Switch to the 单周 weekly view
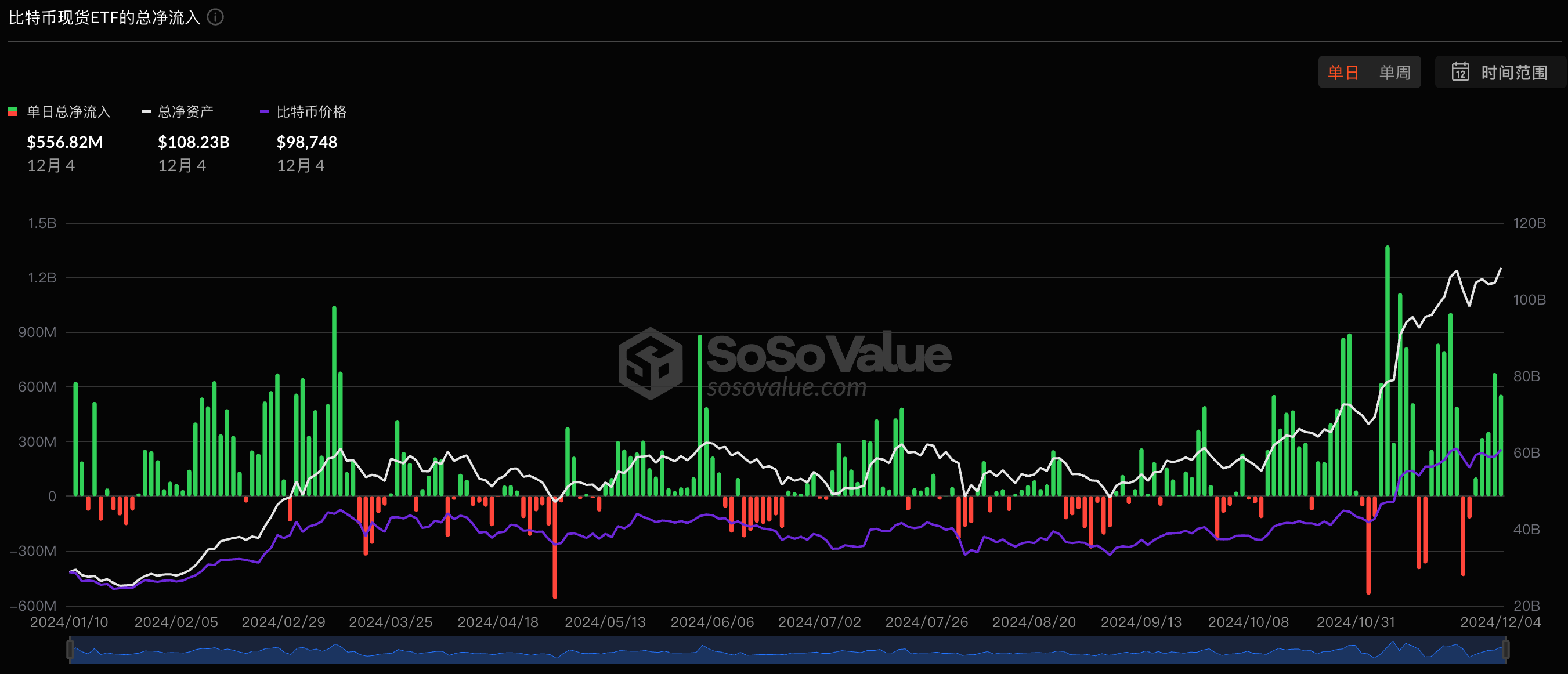Image resolution: width=1568 pixels, height=674 pixels. [1394, 73]
